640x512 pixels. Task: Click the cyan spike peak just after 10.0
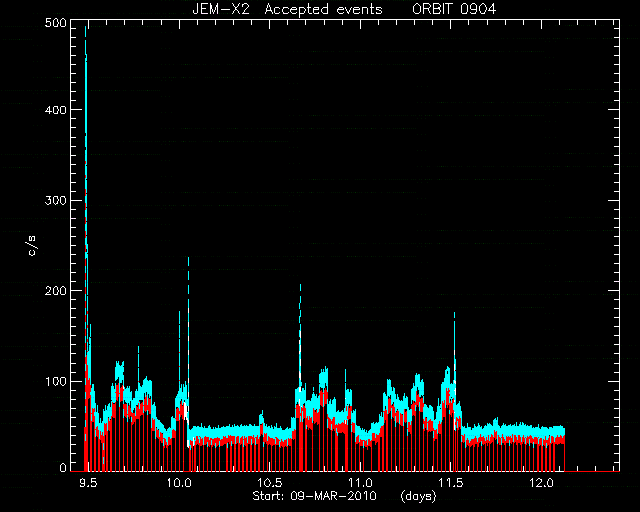[188, 259]
